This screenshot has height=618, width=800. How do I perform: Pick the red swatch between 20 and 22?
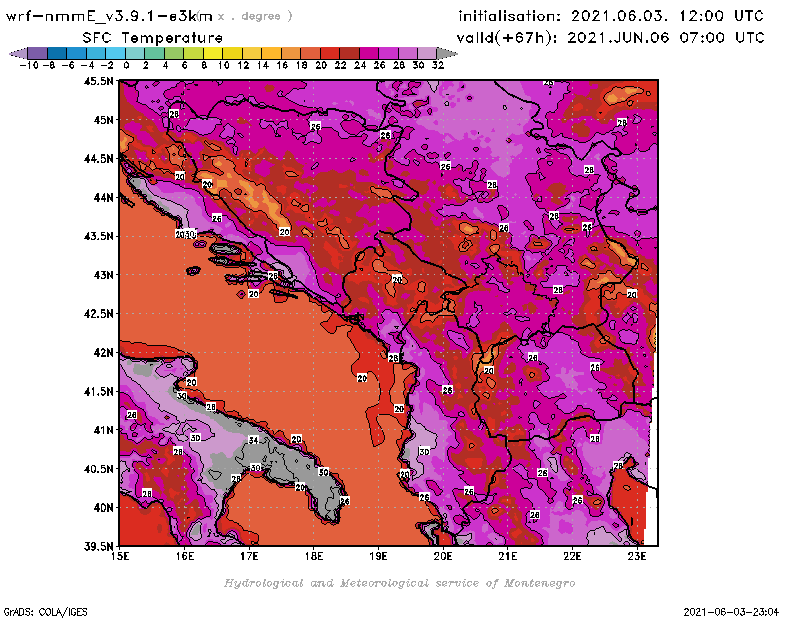click(x=330, y=53)
